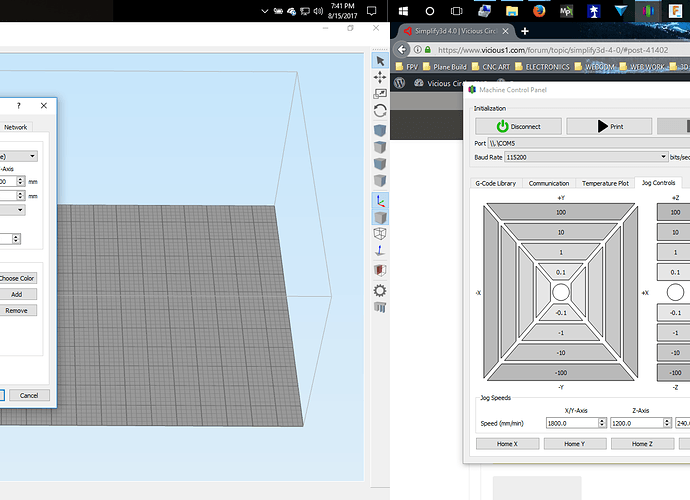Image resolution: width=690 pixels, height=500 pixels.
Task: Click the Port field showing COM5
Action: pyautogui.click(x=589, y=143)
